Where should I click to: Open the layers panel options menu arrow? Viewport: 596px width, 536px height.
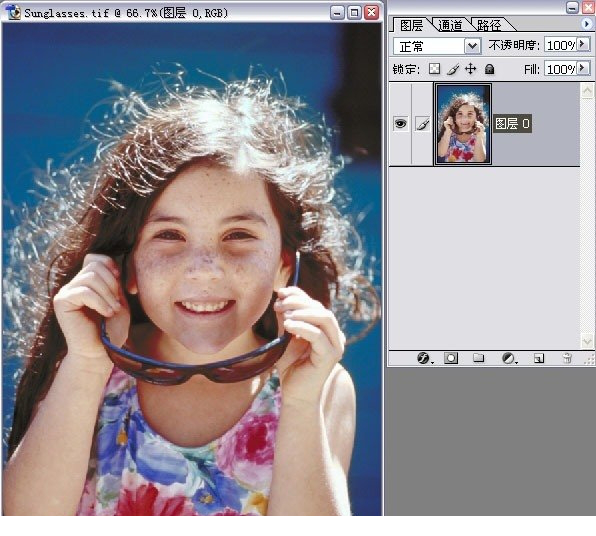586,24
